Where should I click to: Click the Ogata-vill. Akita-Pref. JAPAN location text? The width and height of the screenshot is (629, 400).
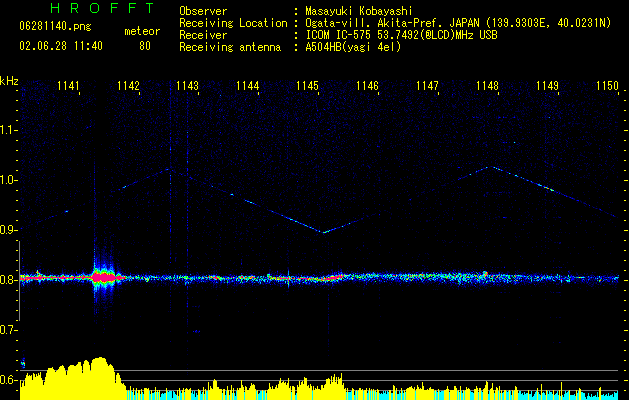[458, 23]
